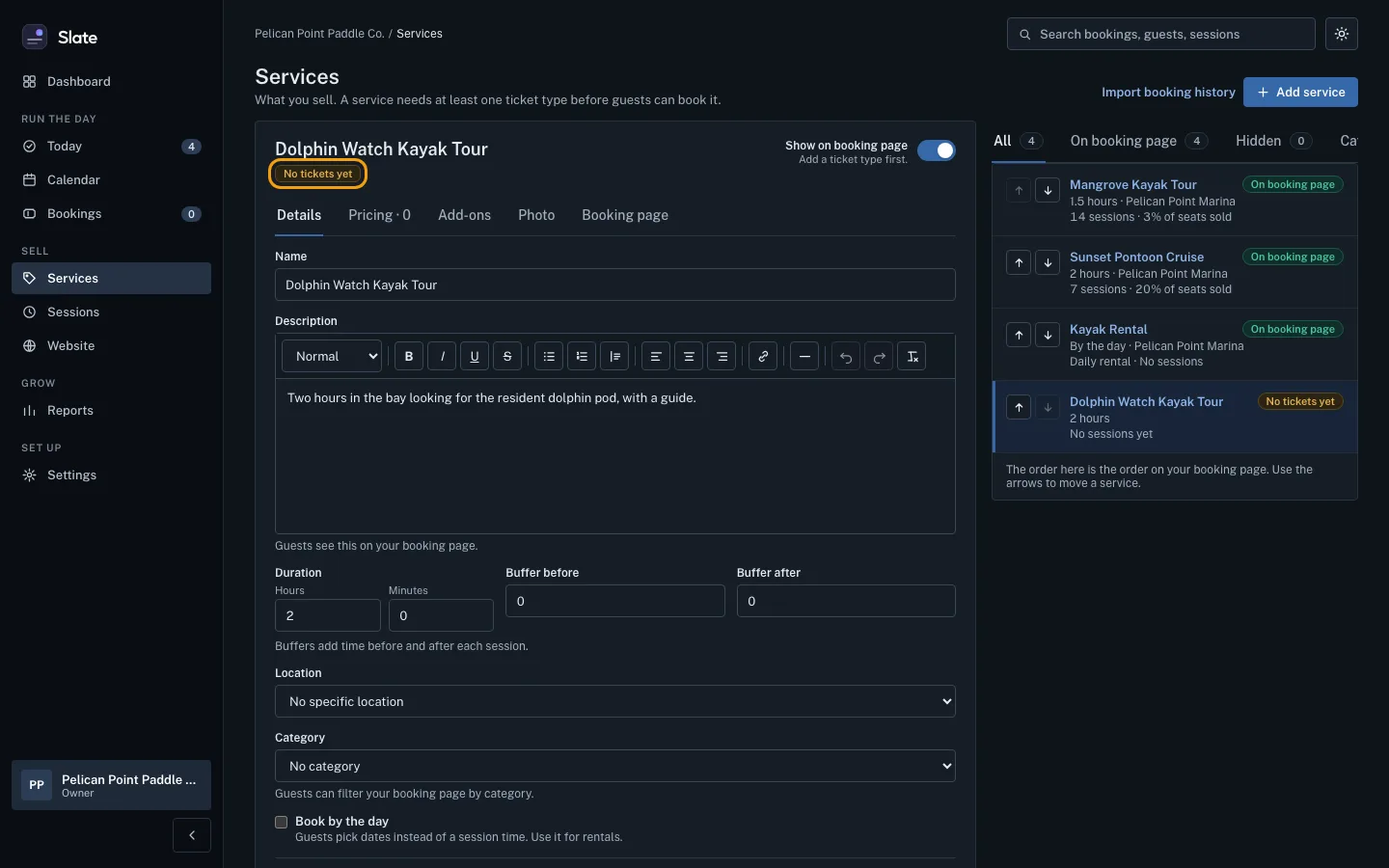Toggle bold formatting in description editor
The height and width of the screenshot is (868, 1389).
coord(409,357)
